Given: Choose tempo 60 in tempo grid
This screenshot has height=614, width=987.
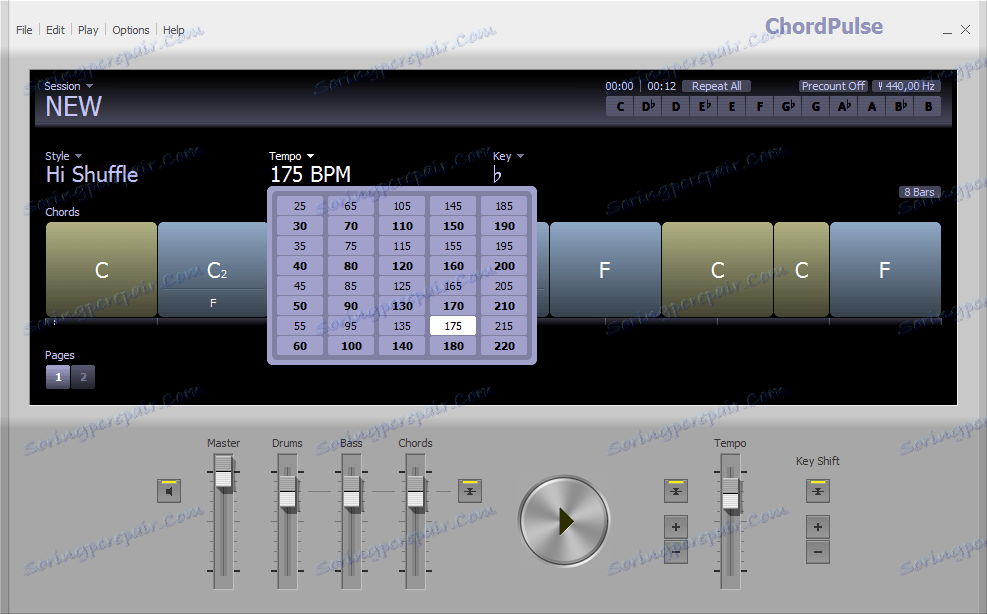Looking at the screenshot, I should coord(300,346).
